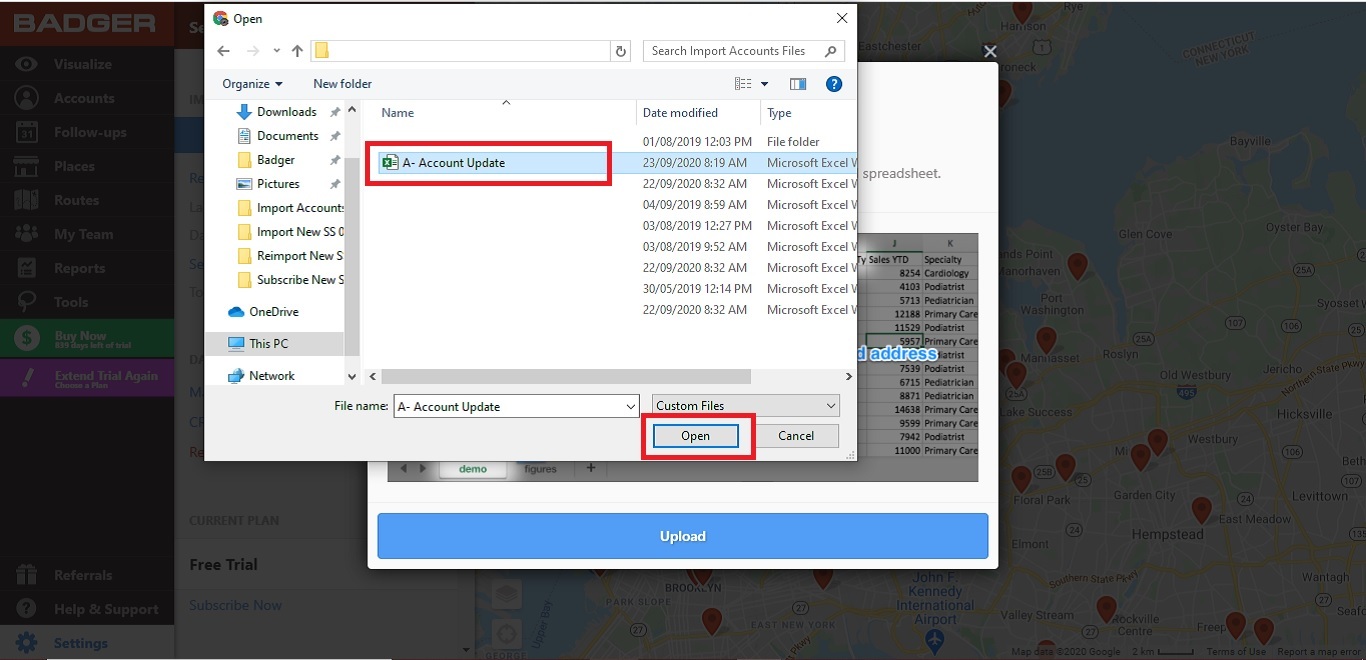Select the demo sheet tab in preview
This screenshot has height=660, width=1366.
tap(473, 468)
